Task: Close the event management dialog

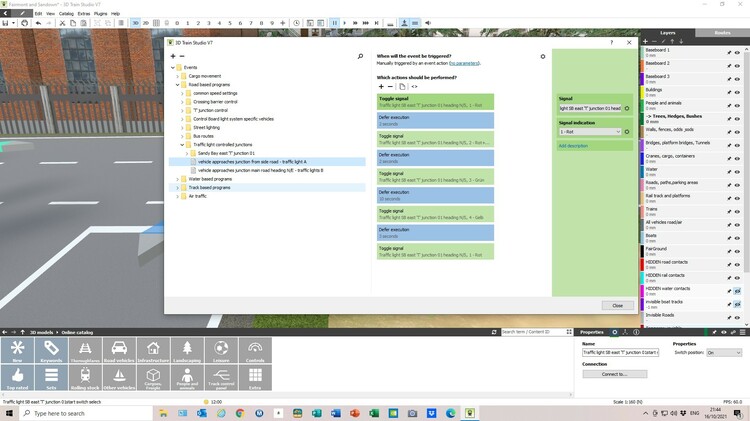Action: point(618,305)
